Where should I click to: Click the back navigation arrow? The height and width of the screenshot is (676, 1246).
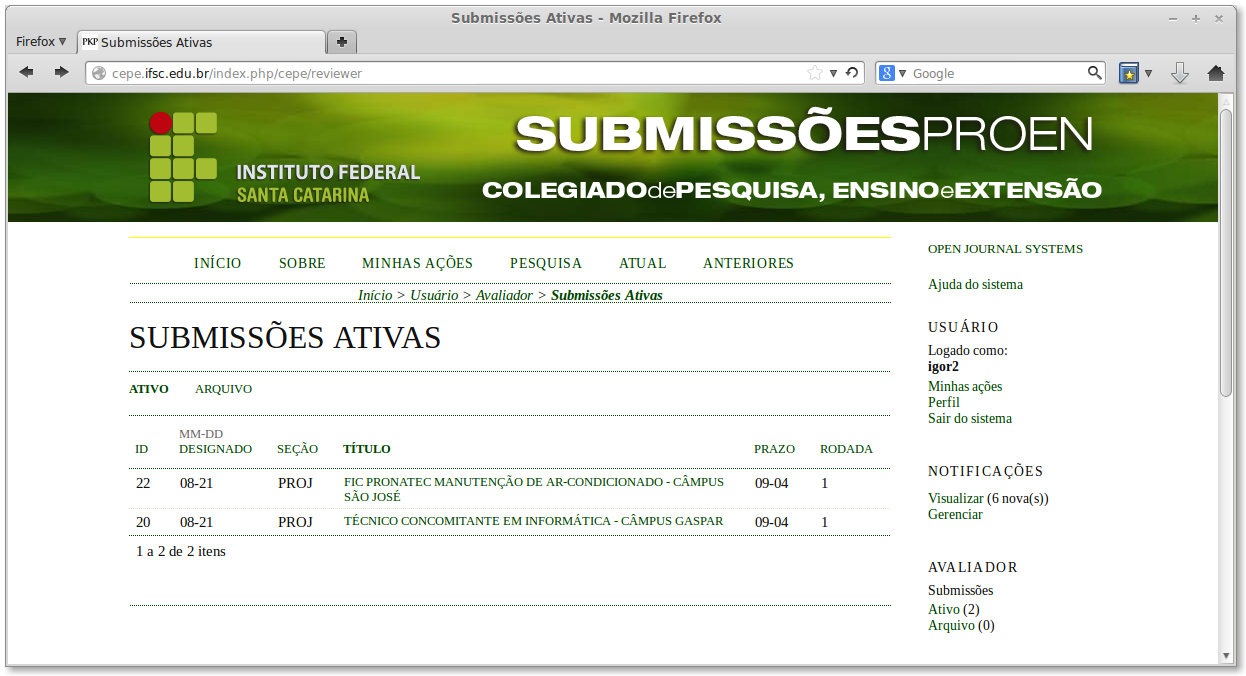[x=27, y=72]
